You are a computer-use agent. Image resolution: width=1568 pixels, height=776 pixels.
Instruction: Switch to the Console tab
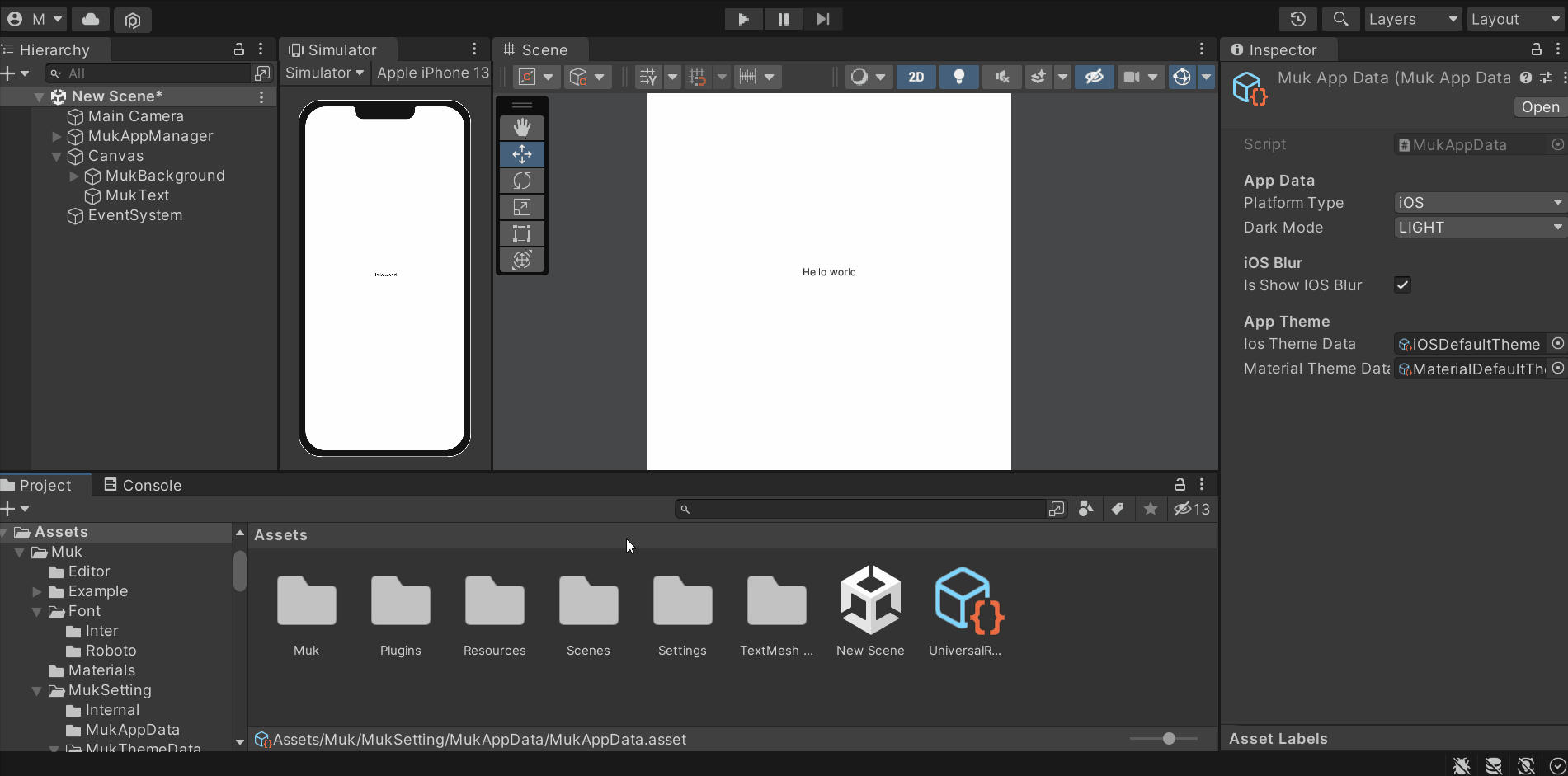pos(143,485)
